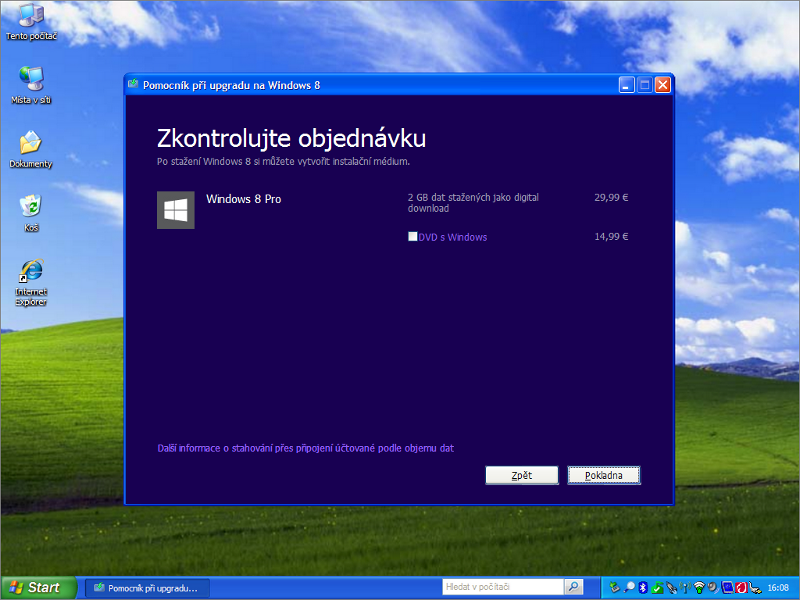
Task: Go back with the Zpět button
Action: point(521,475)
